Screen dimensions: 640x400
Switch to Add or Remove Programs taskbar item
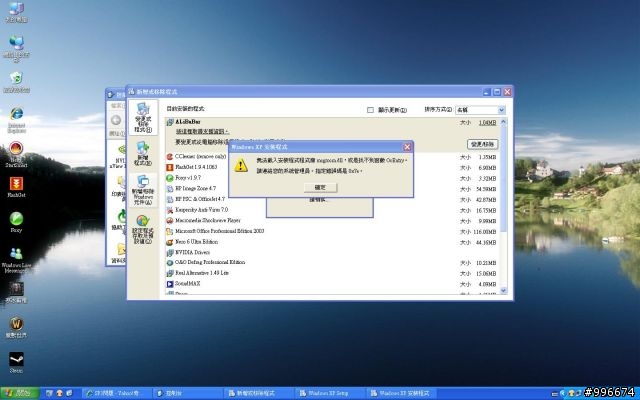pyautogui.click(x=259, y=393)
